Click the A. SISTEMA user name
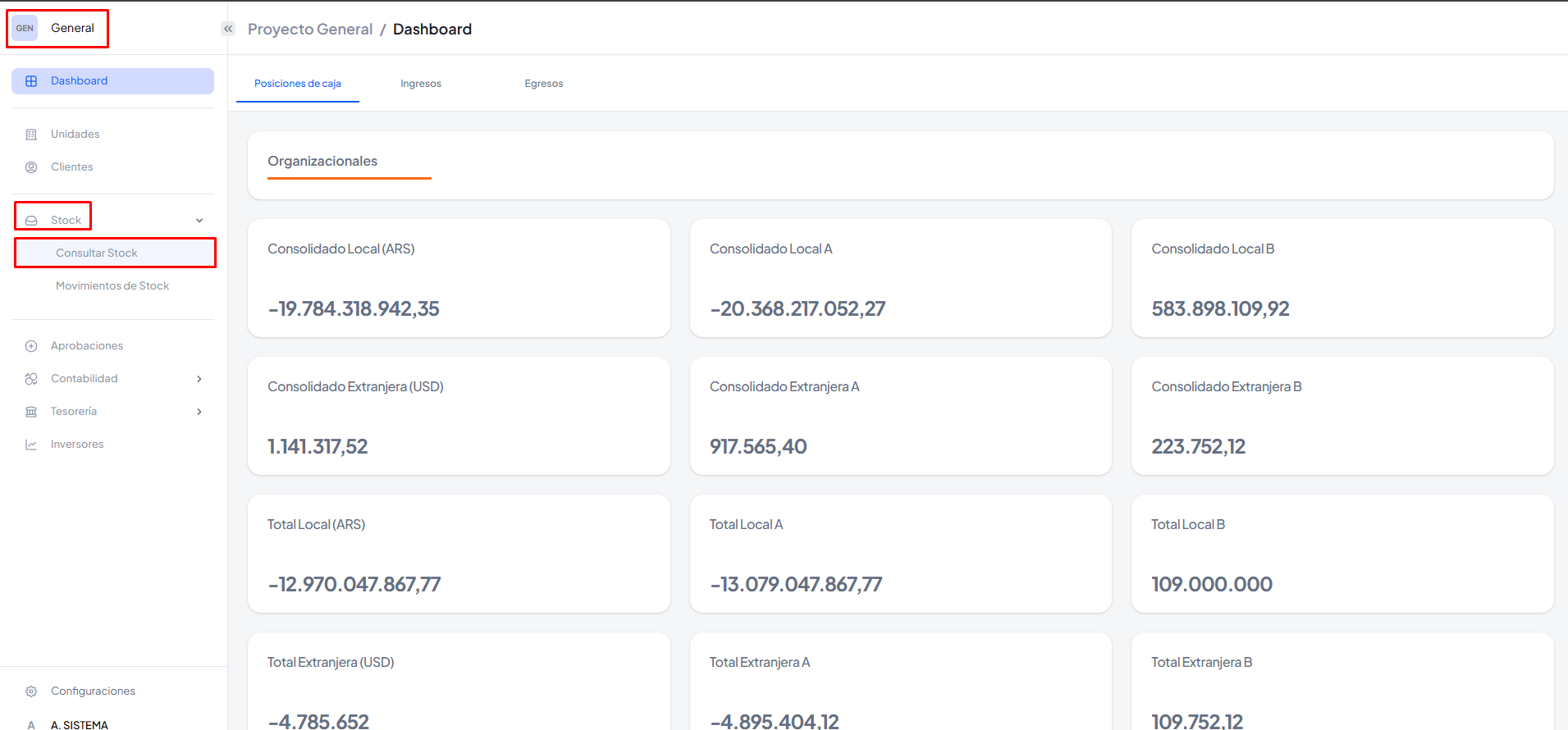Screen dimensions: 1568x730 80,725
